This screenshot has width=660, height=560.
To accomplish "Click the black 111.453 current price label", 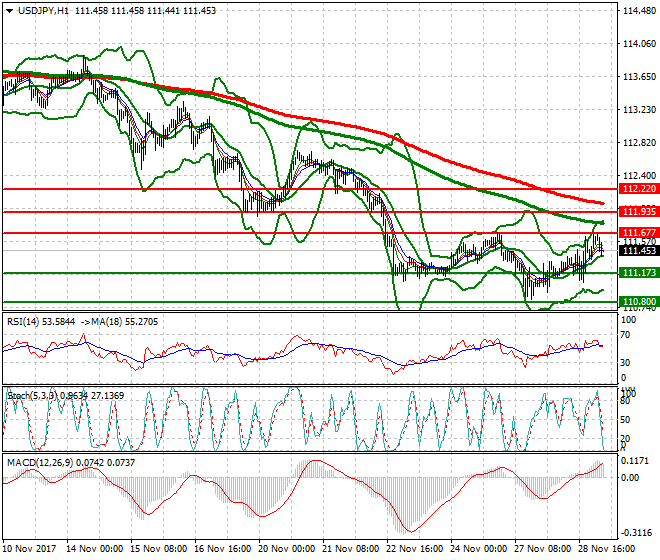I will (639, 251).
